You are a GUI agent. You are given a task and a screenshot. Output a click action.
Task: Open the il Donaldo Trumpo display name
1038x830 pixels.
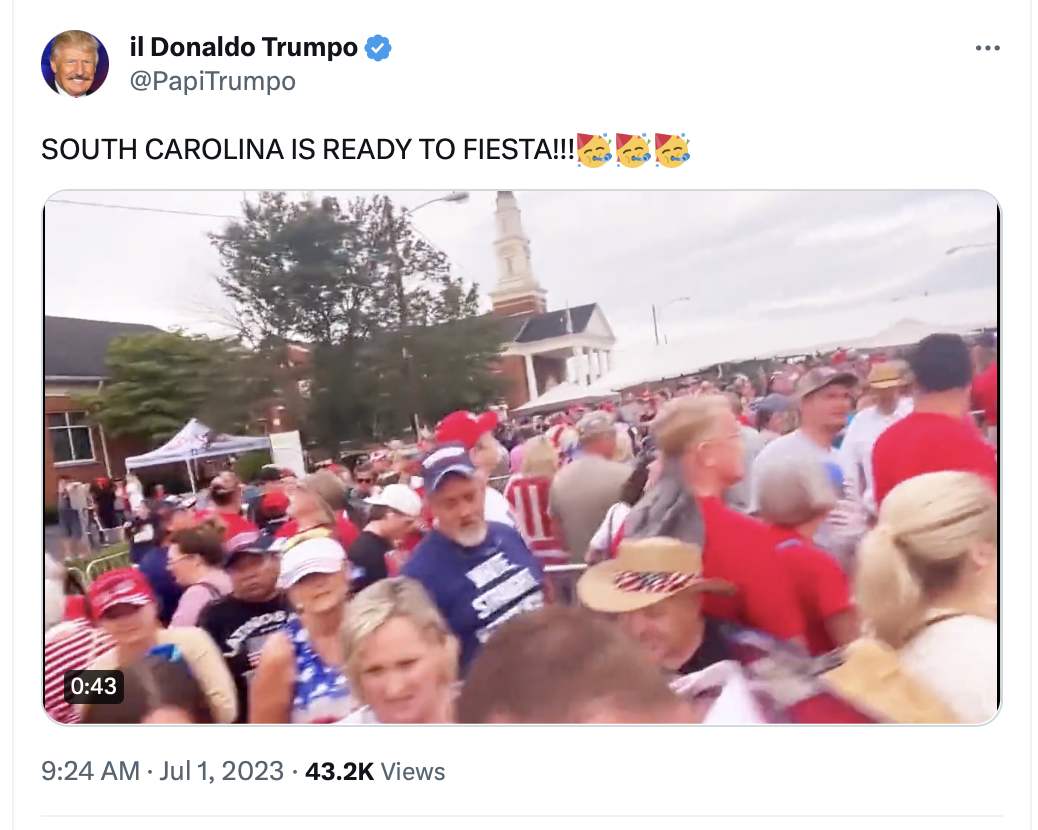tap(244, 48)
